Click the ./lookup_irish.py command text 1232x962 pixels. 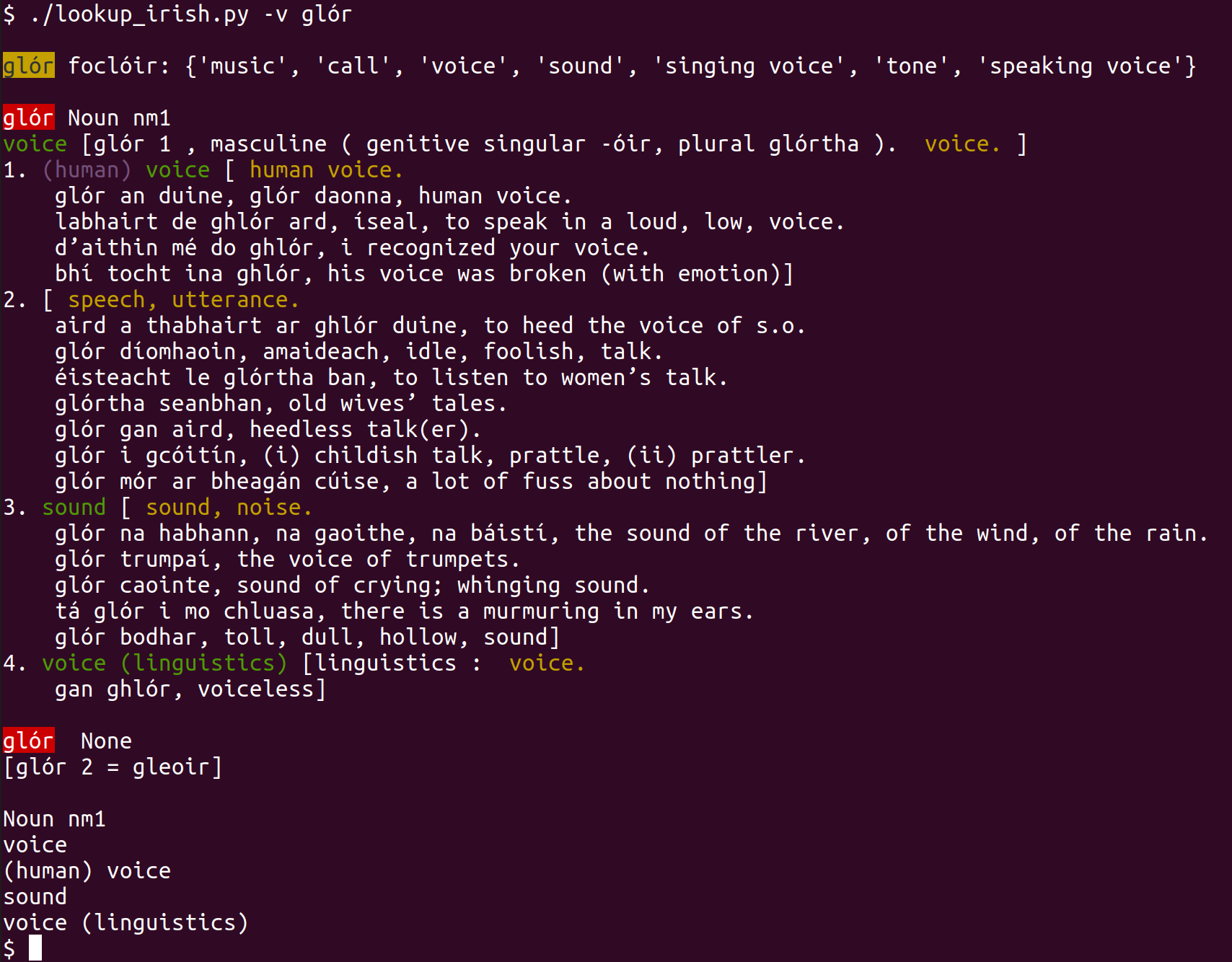pyautogui.click(x=140, y=14)
